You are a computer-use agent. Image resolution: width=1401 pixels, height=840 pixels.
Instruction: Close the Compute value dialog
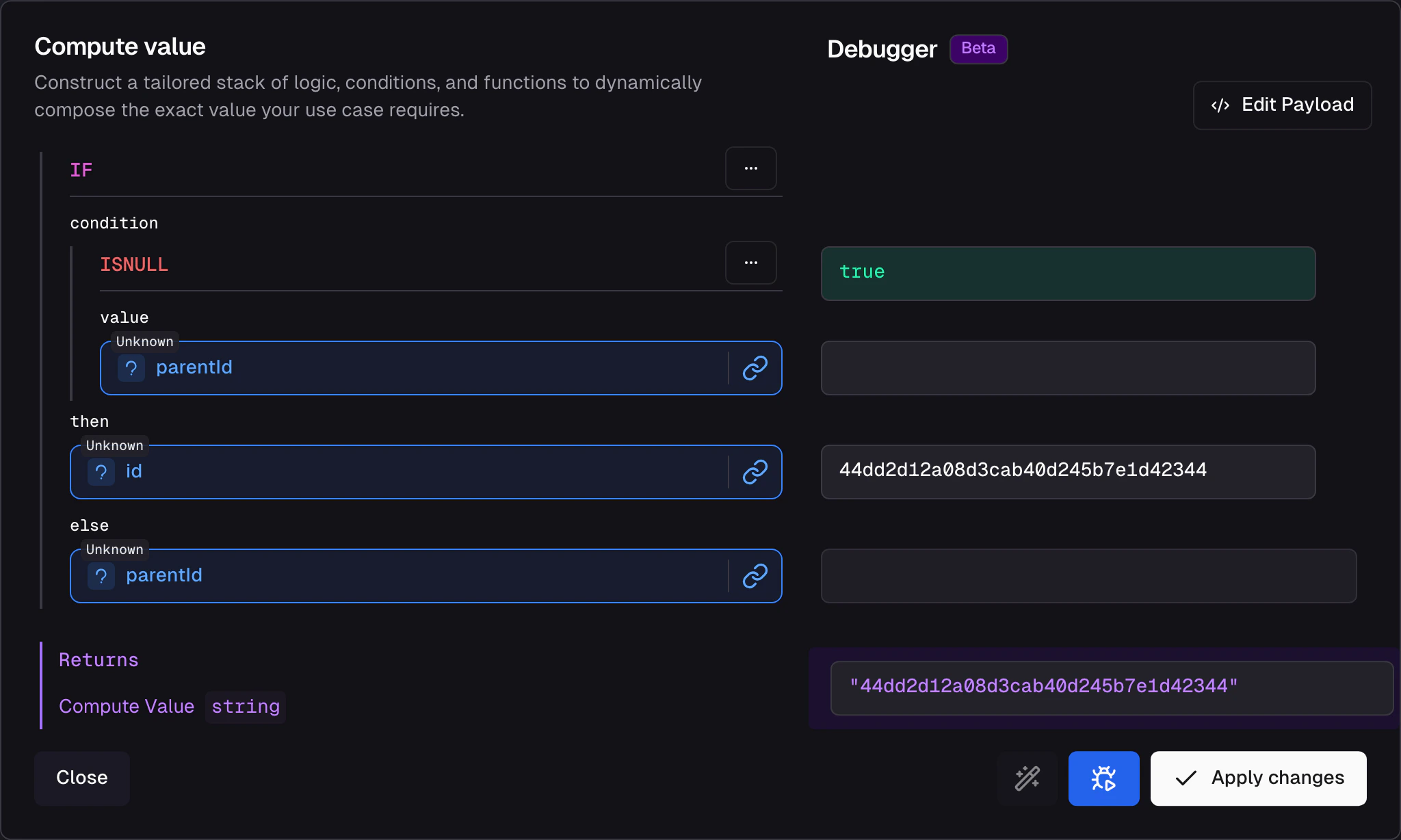81,778
